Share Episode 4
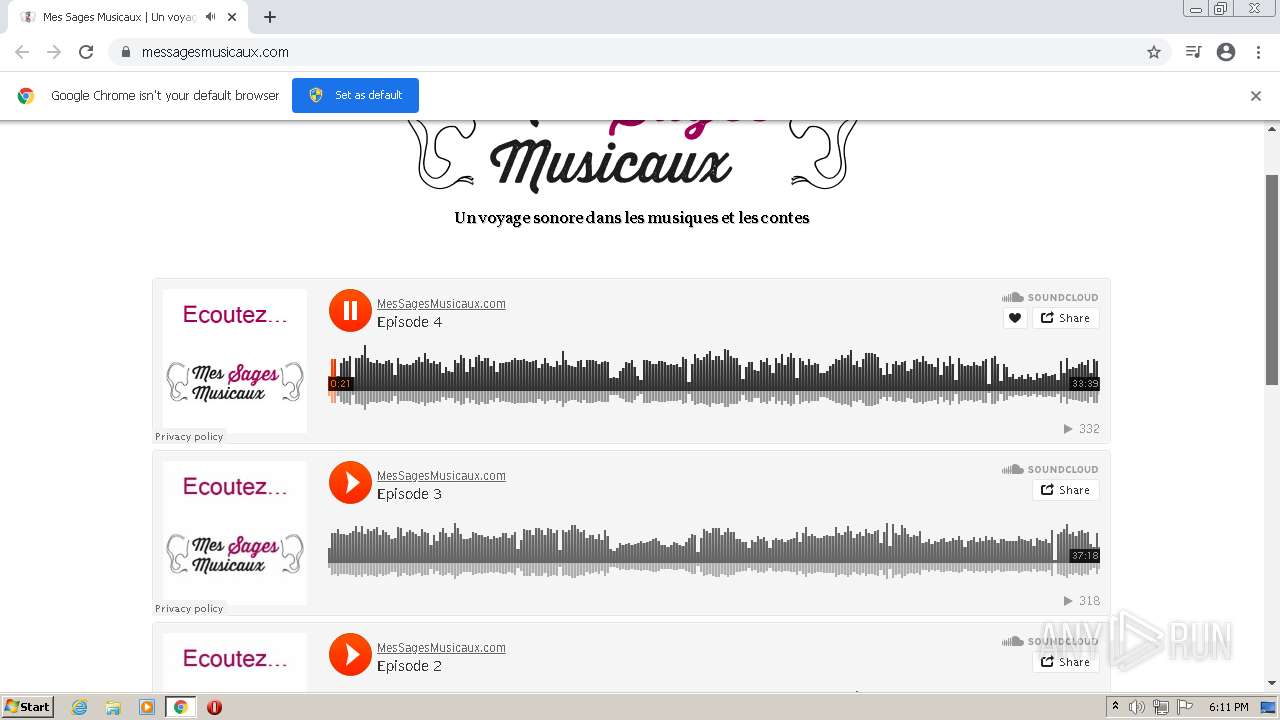 [x=1066, y=318]
